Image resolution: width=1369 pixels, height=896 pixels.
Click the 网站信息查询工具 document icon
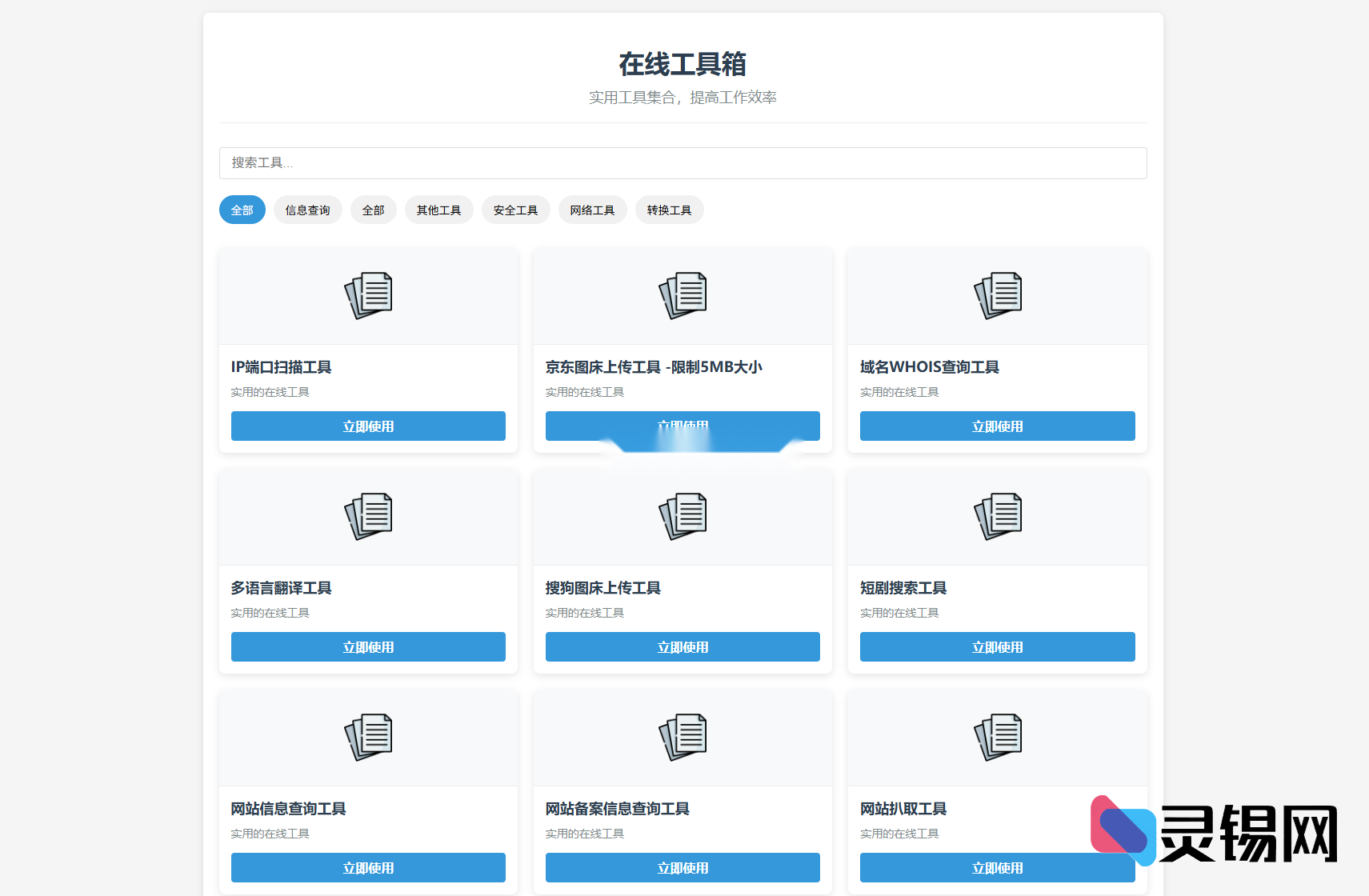tap(367, 737)
